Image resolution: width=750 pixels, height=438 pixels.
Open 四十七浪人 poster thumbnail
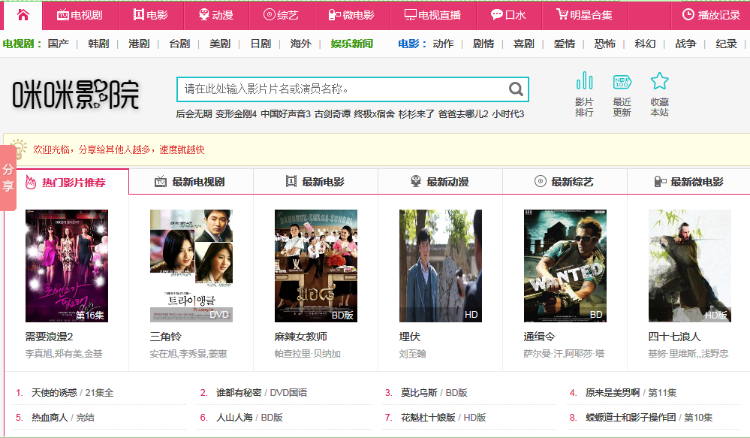pos(690,266)
